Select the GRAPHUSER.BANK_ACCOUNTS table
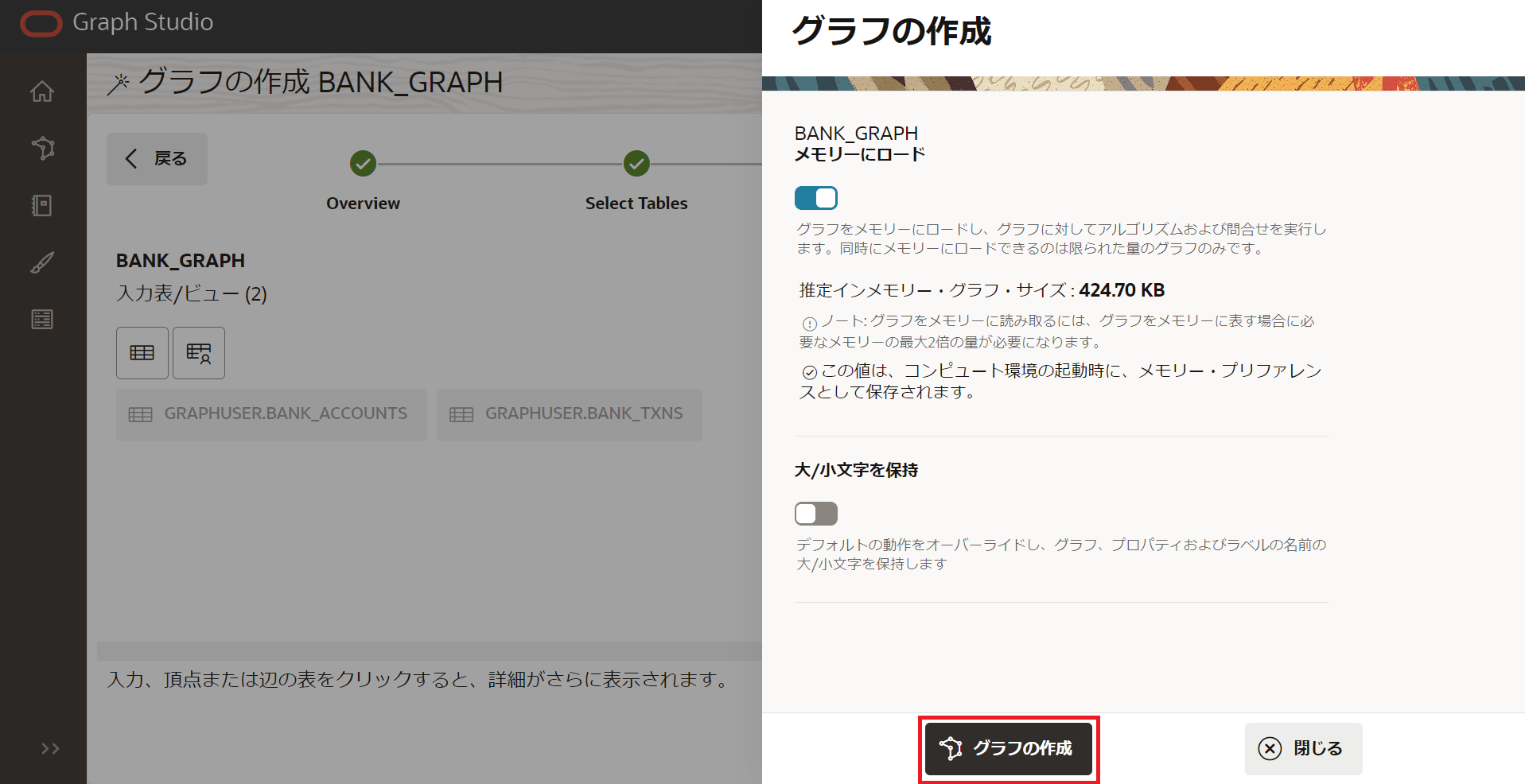Viewport: 1525px width, 784px height. (271, 414)
